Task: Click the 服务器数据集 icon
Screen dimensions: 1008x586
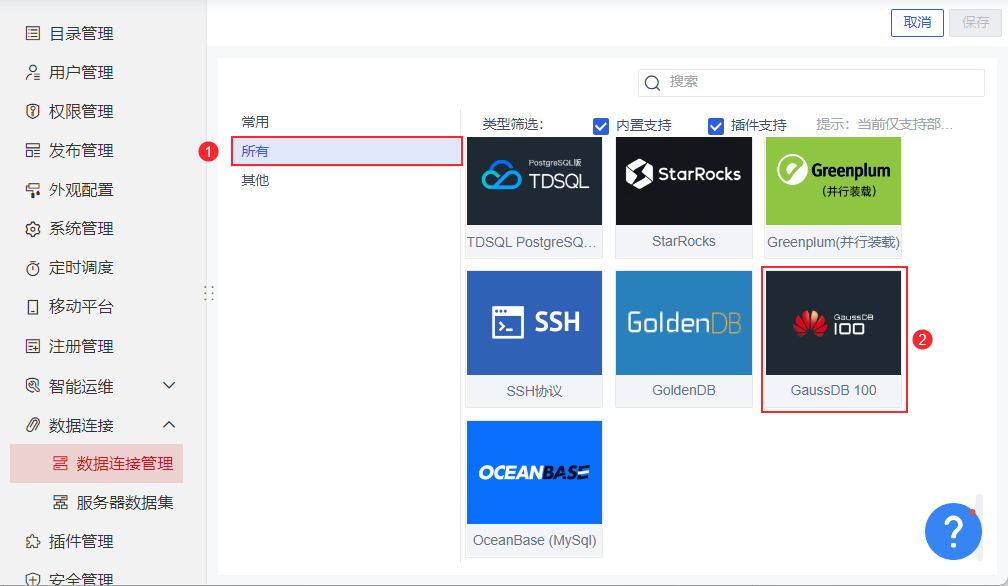Action: pyautogui.click(x=60, y=502)
